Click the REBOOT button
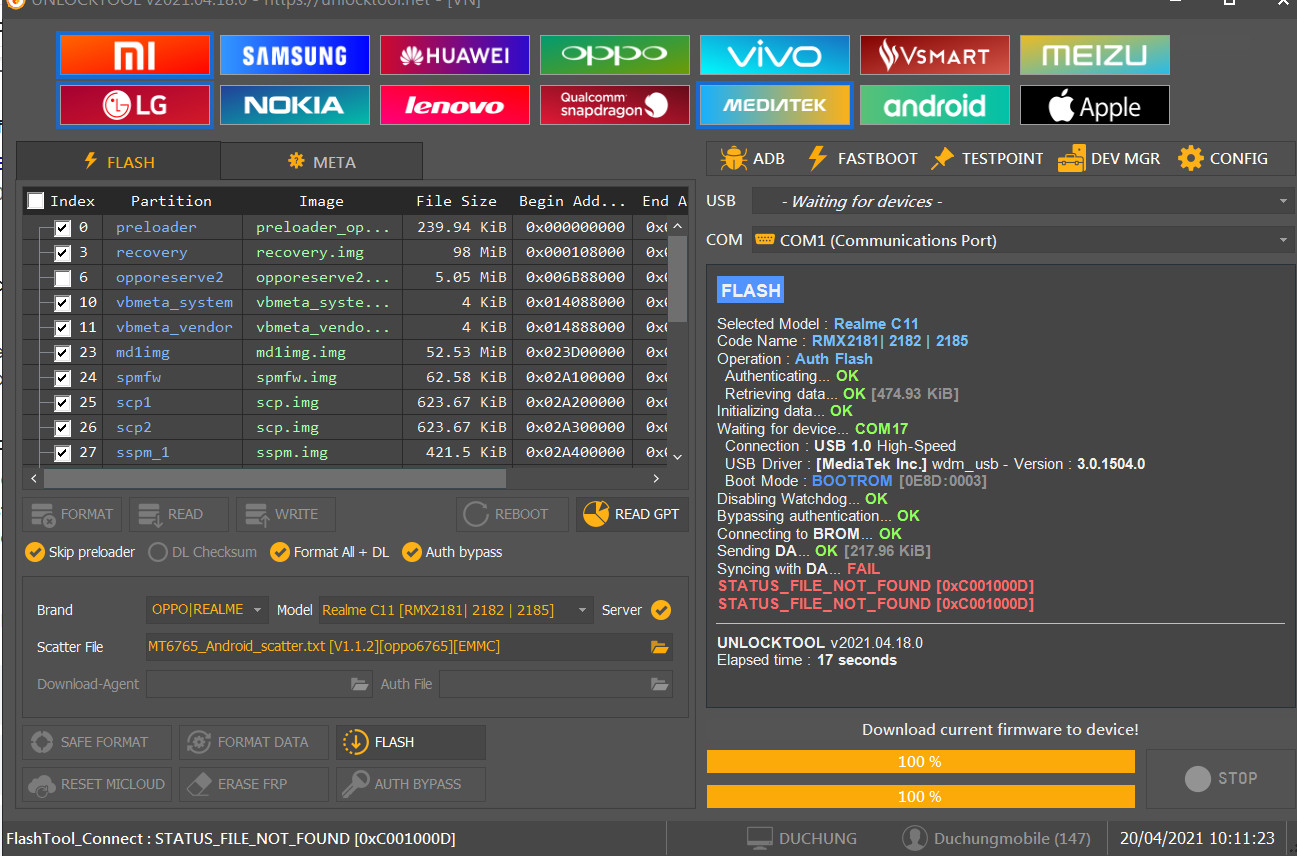 [512, 514]
